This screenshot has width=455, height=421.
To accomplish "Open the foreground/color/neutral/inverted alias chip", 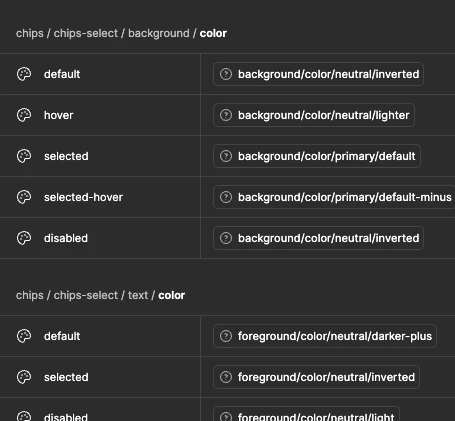I will [316, 377].
